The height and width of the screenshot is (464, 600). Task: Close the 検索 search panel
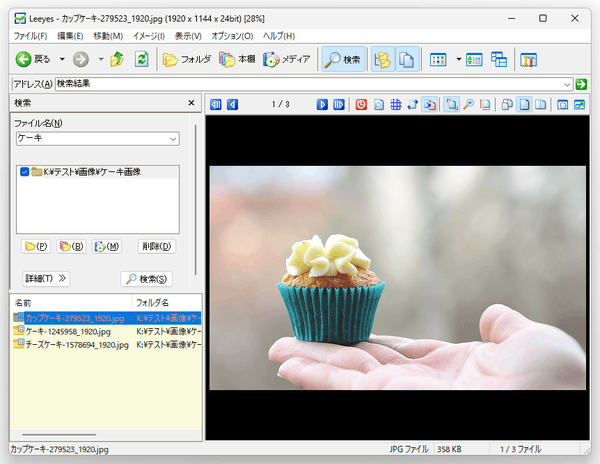(x=191, y=103)
